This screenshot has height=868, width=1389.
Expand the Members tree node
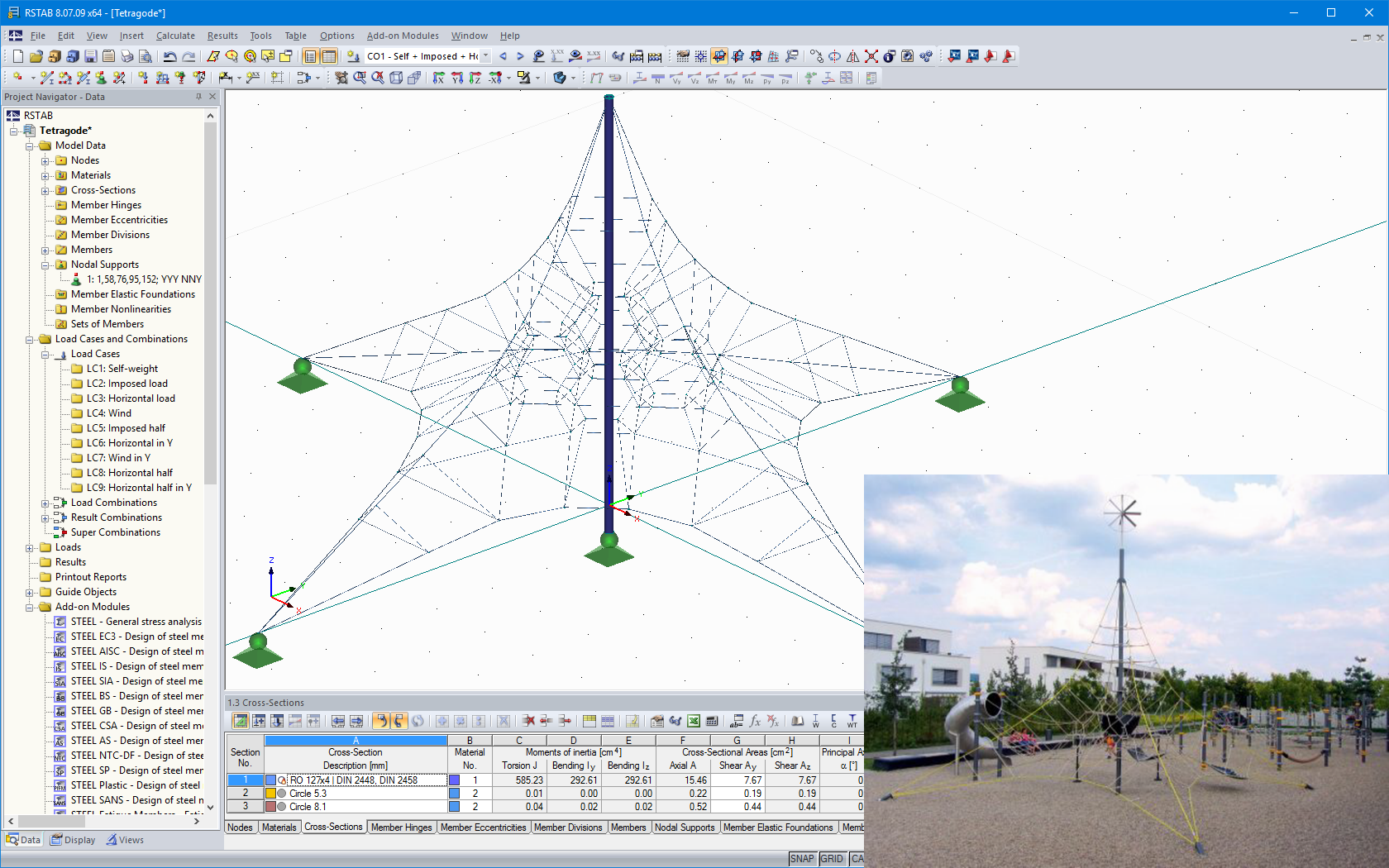tap(45, 250)
